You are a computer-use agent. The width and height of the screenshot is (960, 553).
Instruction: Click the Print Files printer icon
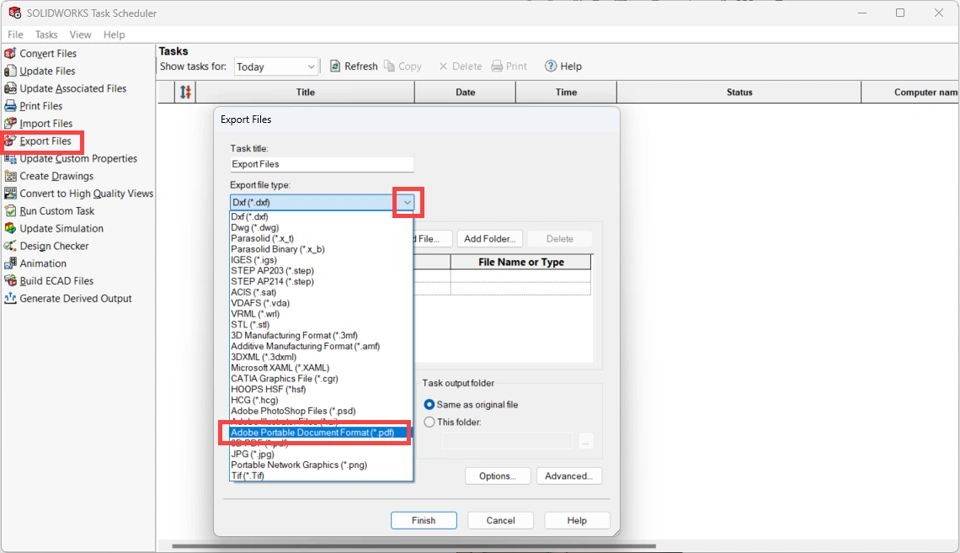click(10, 106)
